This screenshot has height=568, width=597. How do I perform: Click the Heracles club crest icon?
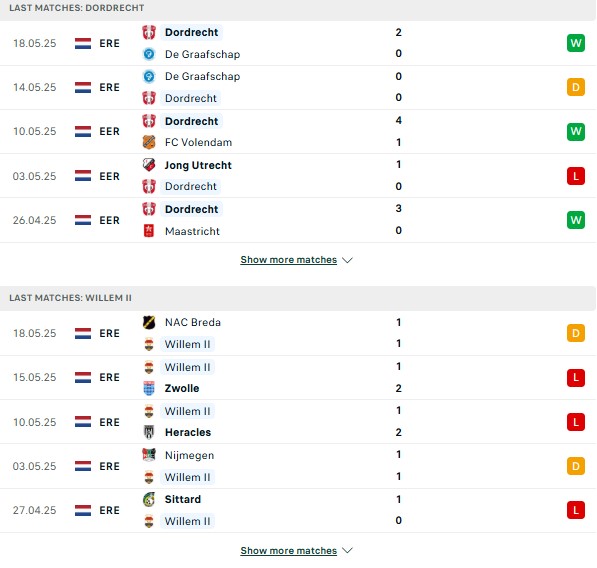[x=149, y=432]
